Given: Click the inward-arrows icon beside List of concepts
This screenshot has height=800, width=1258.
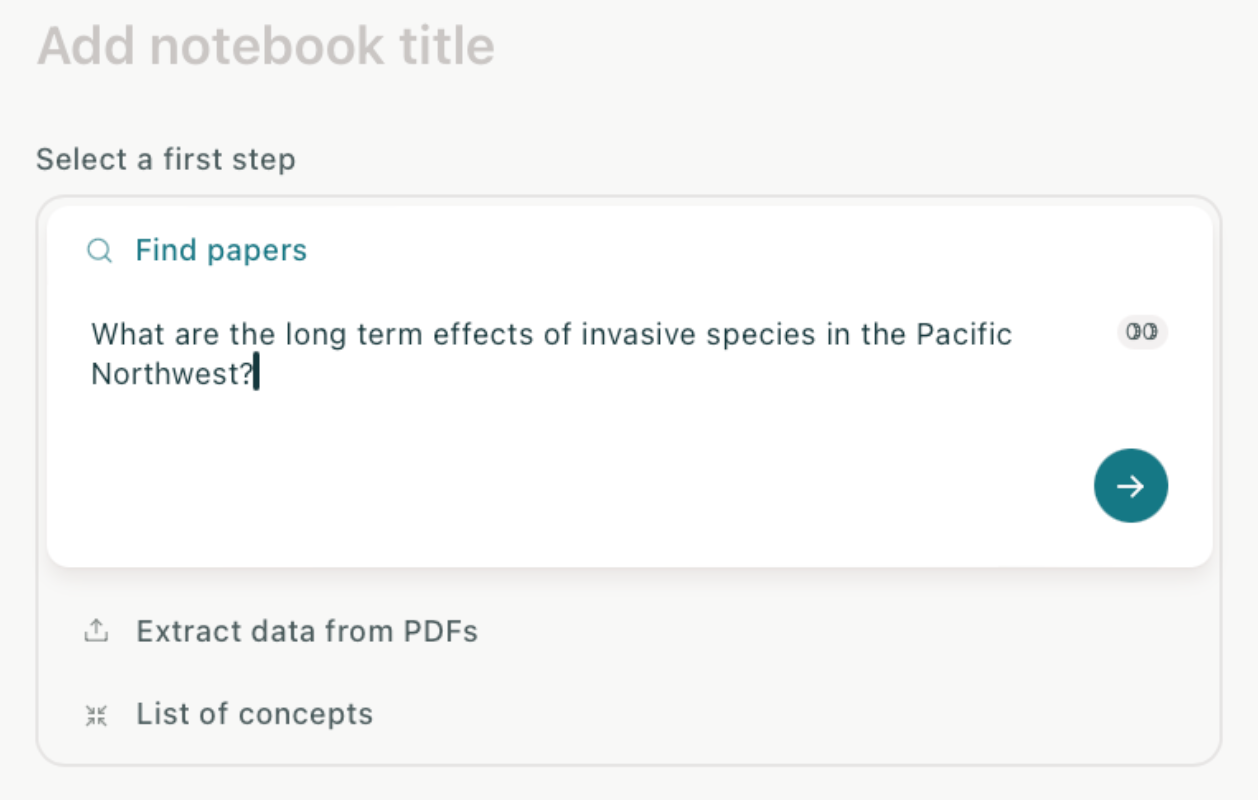Looking at the screenshot, I should [96, 714].
